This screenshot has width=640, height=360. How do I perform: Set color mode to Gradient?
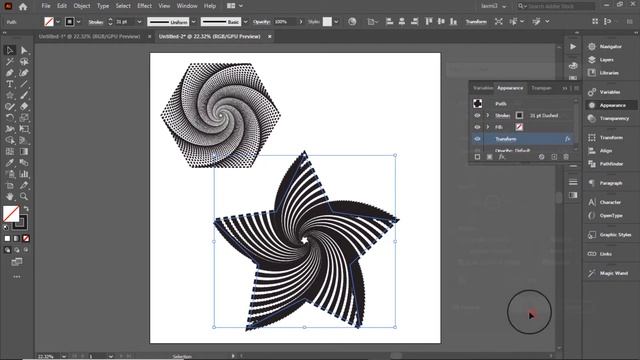pyautogui.click(x=16, y=238)
